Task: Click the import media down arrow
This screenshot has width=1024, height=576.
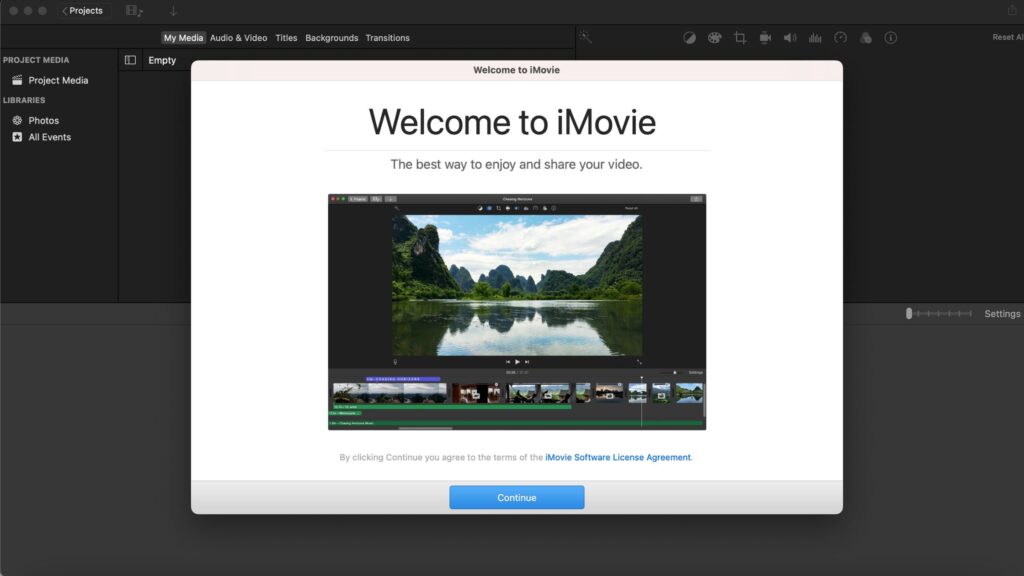Action: (x=173, y=10)
